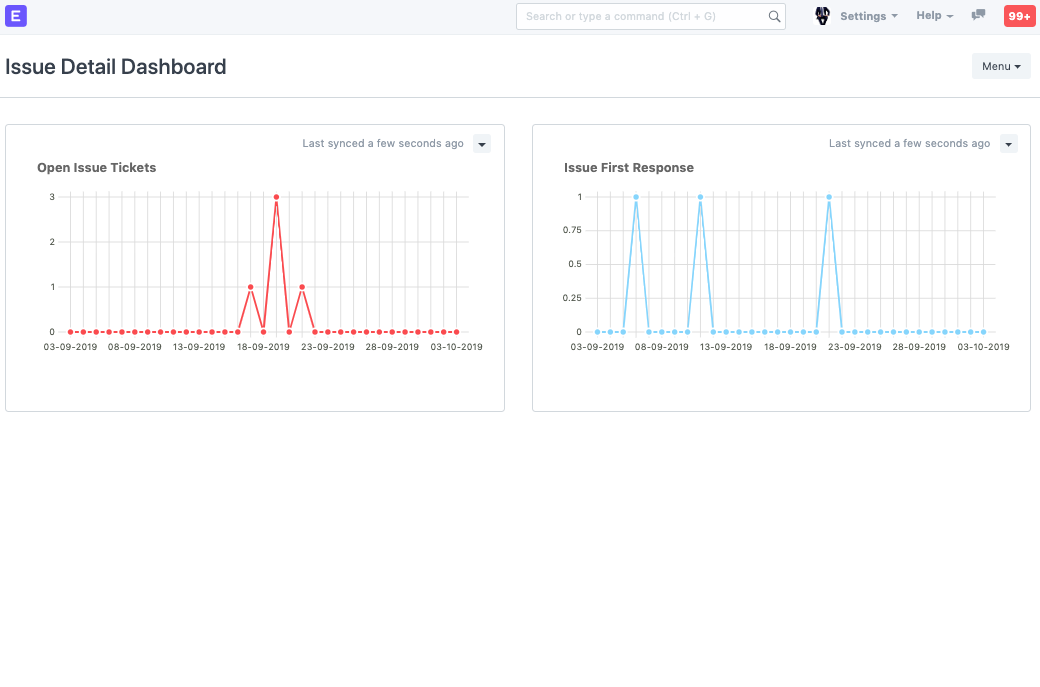Screen dimensions: 1040x687
Task: Click the Open Issue Tickets chart title
Action: (97, 168)
